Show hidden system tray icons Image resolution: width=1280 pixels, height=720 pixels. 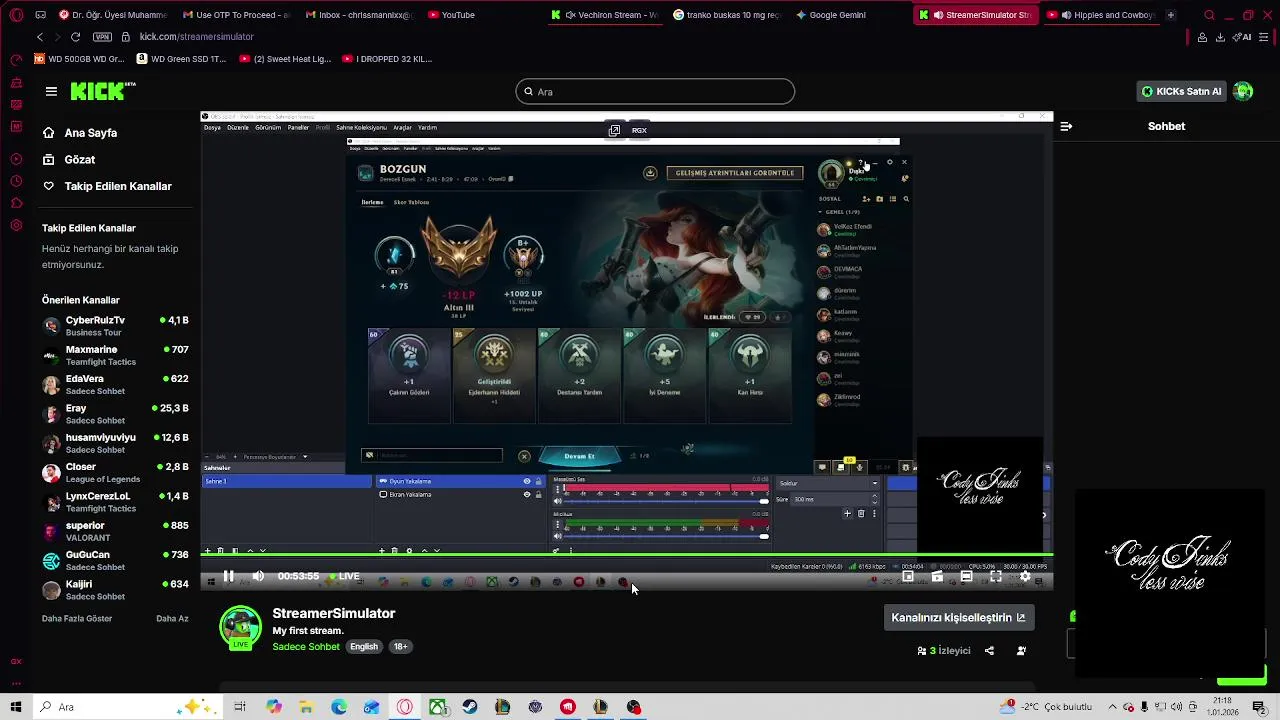(x=1112, y=707)
